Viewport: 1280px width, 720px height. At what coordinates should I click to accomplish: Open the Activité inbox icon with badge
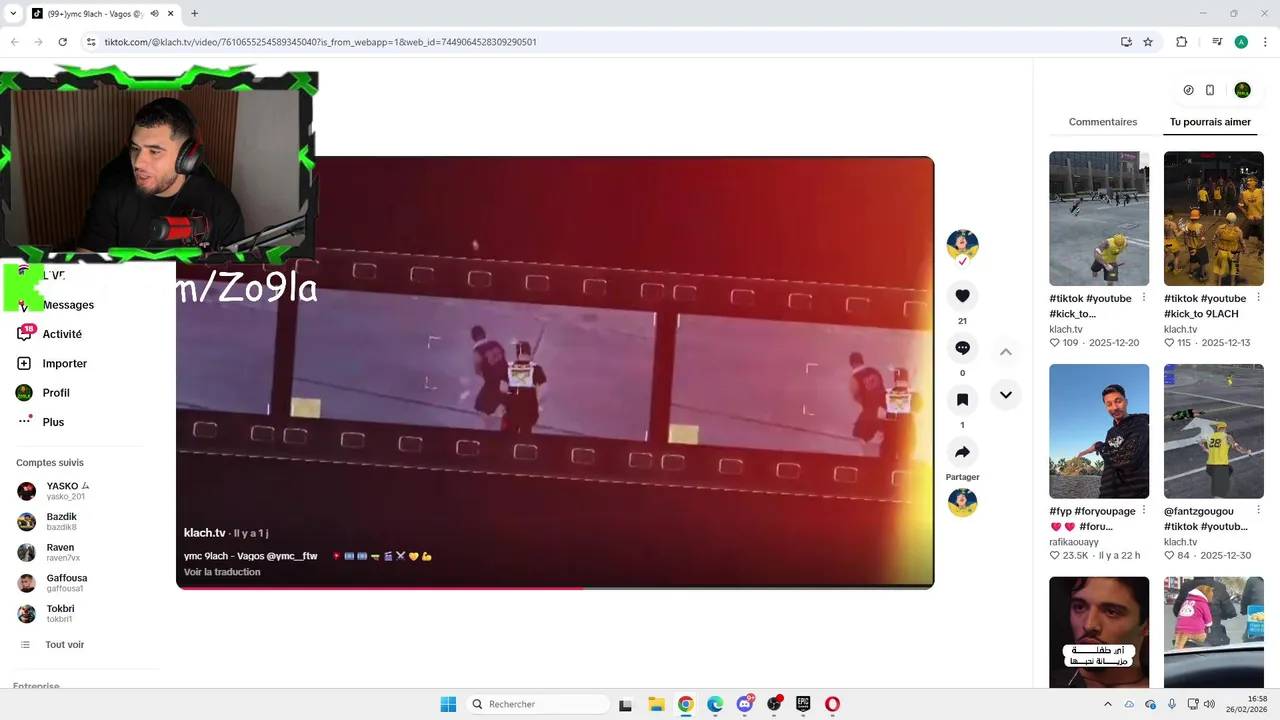[x=25, y=334]
